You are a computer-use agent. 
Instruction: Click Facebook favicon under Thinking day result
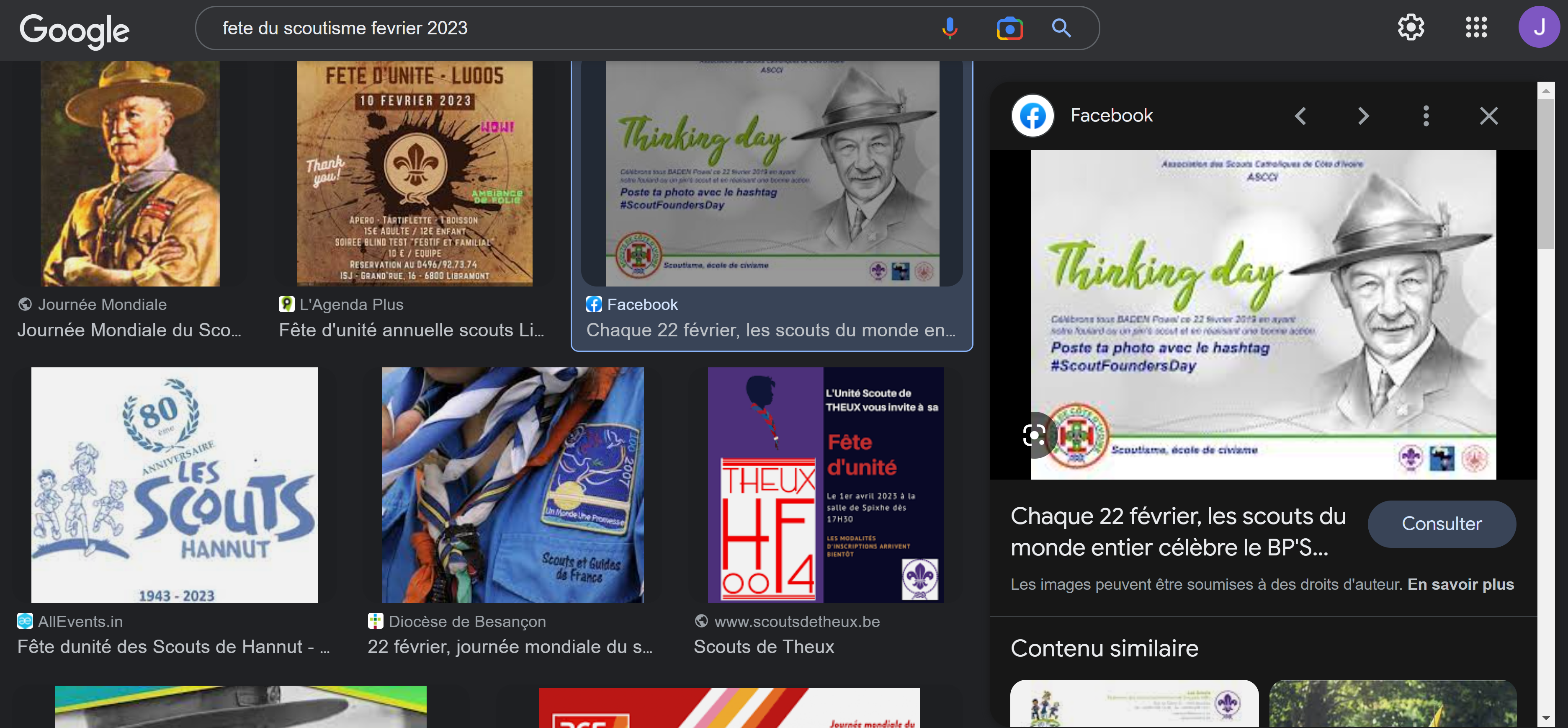(x=594, y=303)
